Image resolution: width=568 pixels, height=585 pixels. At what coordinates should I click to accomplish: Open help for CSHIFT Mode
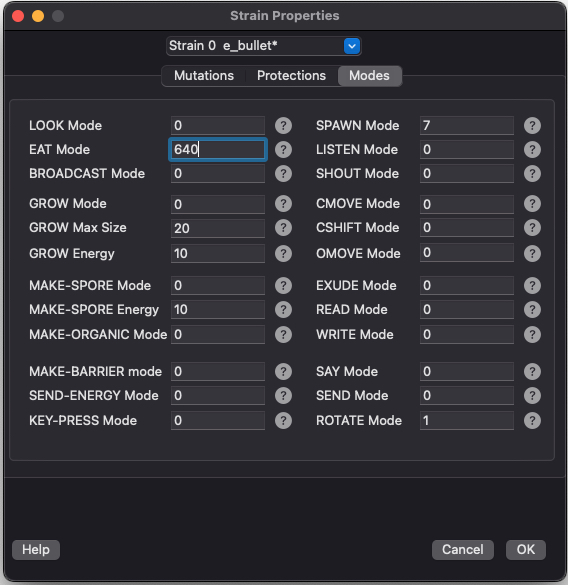pyautogui.click(x=532, y=228)
